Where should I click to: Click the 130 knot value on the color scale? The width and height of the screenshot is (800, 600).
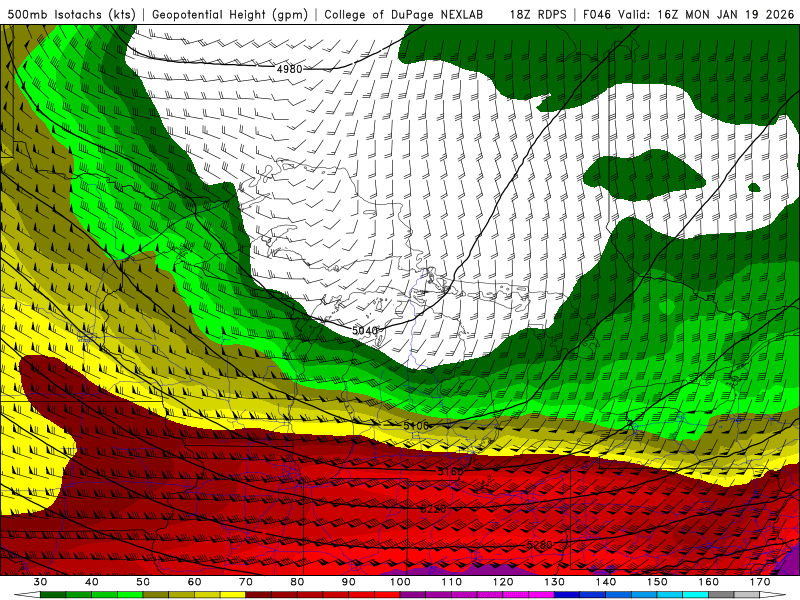(x=555, y=582)
